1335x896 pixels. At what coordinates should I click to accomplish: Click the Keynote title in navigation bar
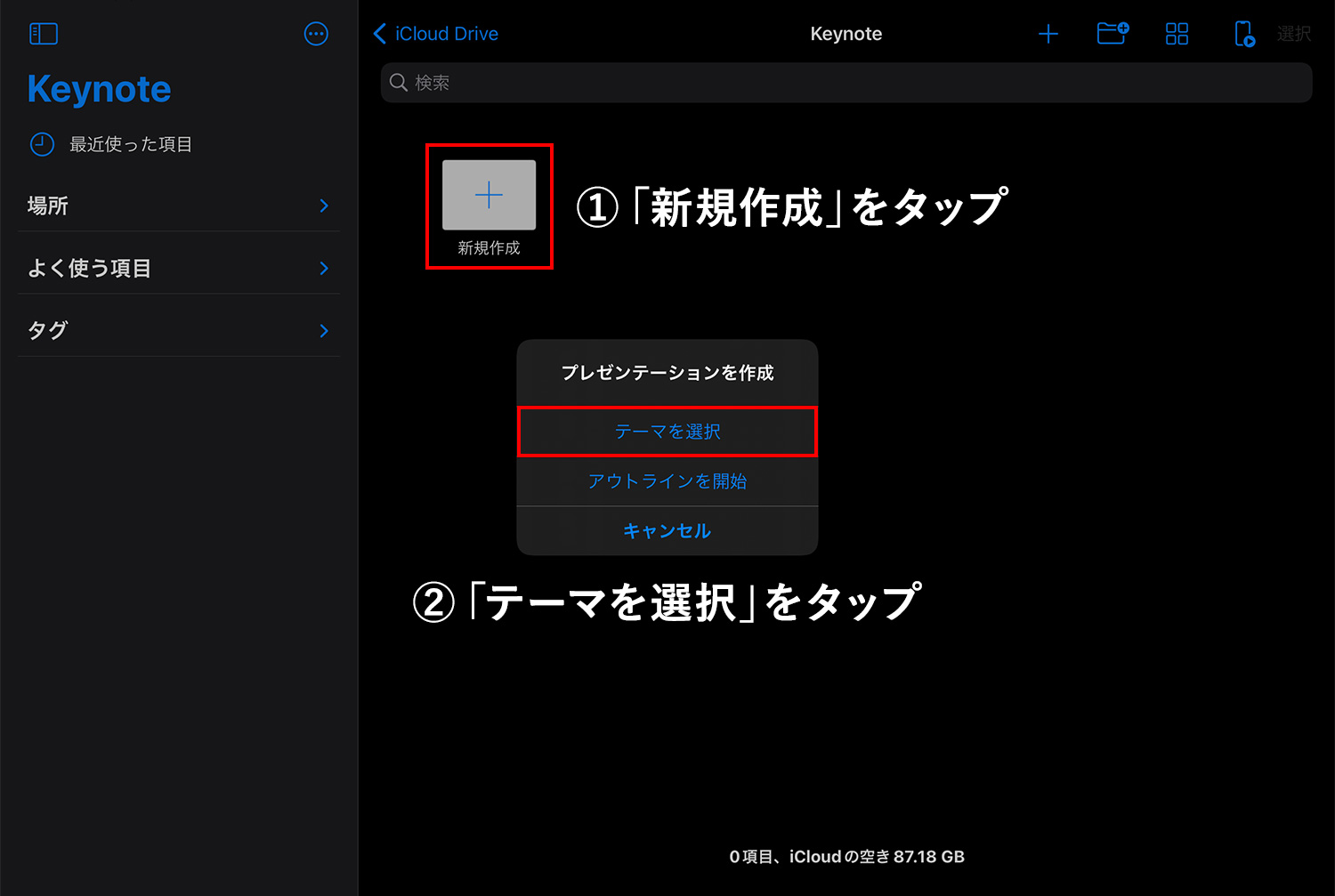(x=846, y=34)
